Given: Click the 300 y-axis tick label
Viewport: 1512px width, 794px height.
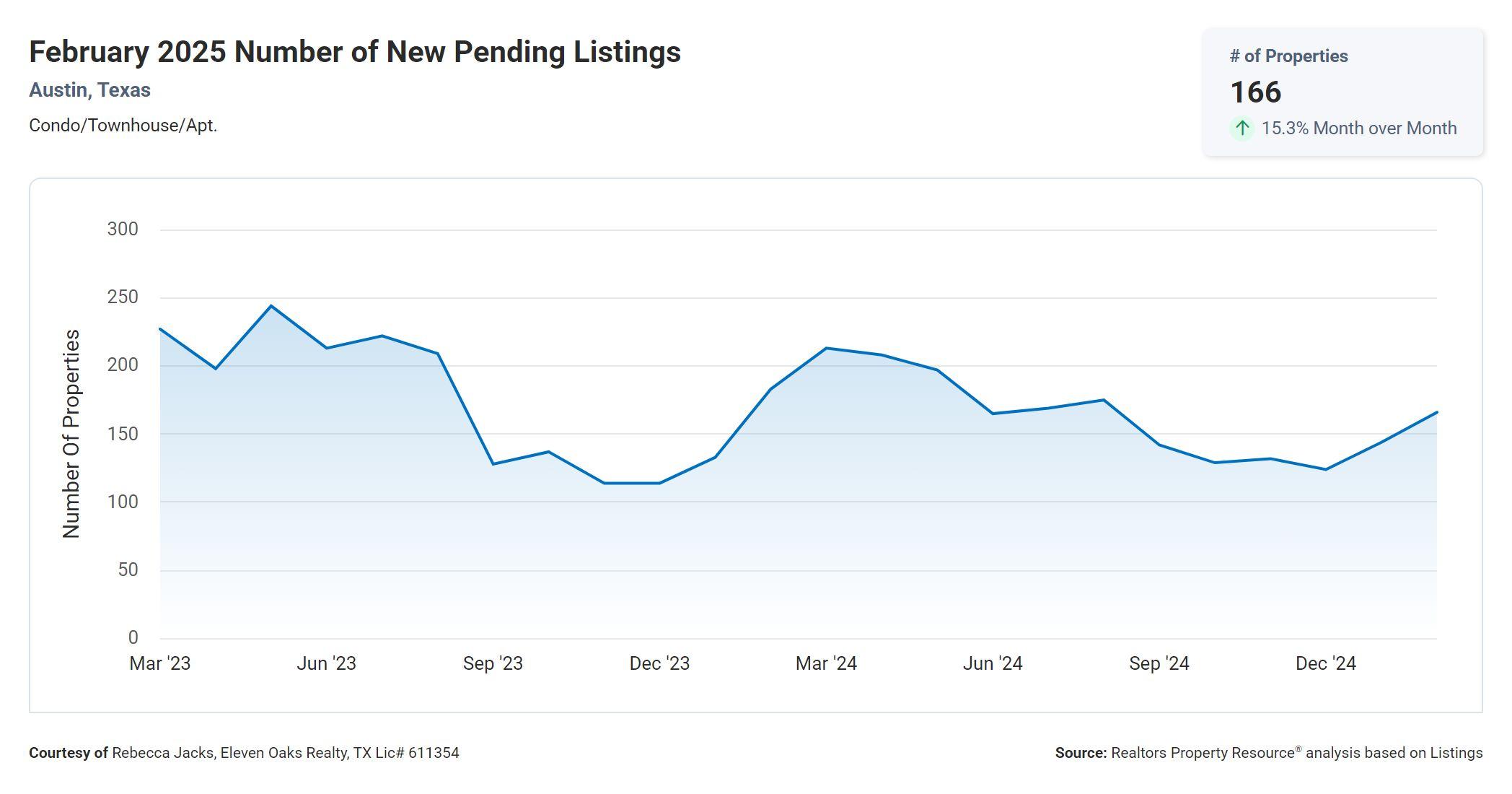Looking at the screenshot, I should (123, 230).
